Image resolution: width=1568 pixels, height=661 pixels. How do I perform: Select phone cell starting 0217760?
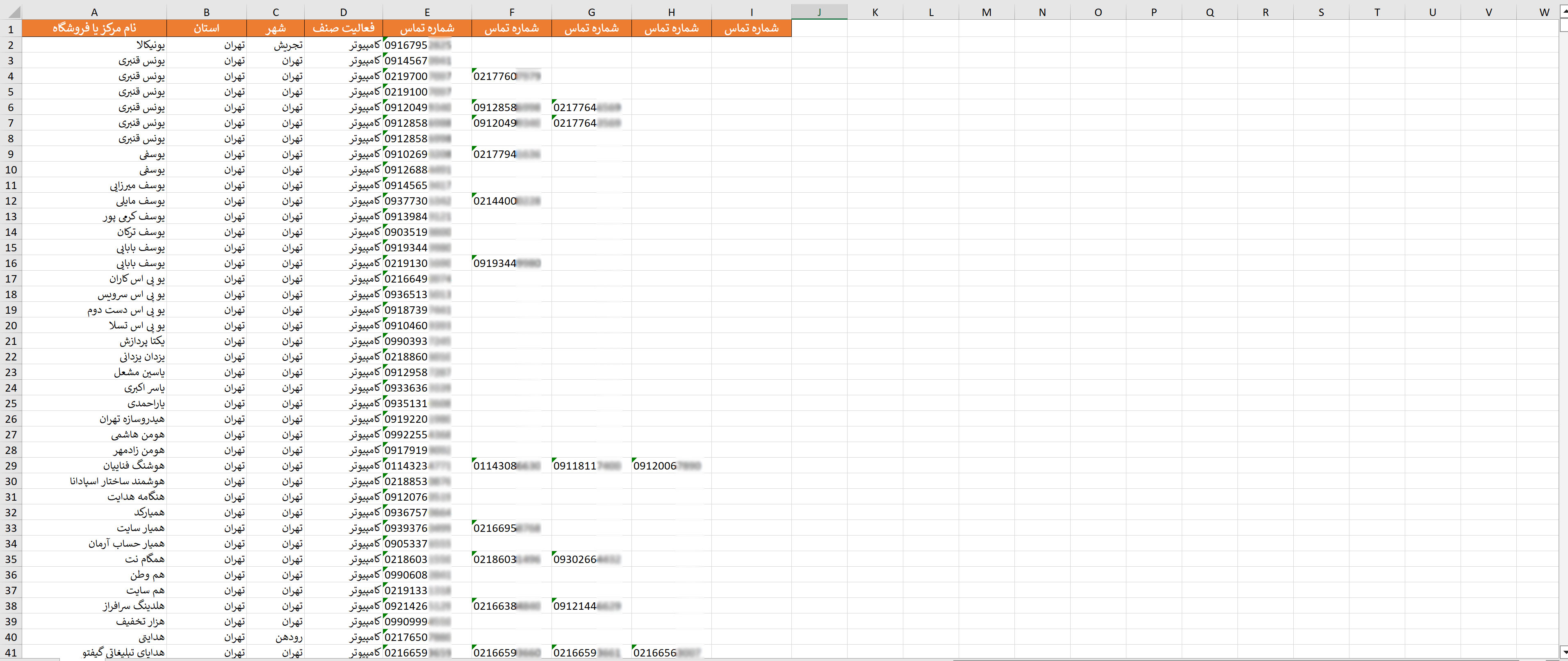pyautogui.click(x=511, y=76)
